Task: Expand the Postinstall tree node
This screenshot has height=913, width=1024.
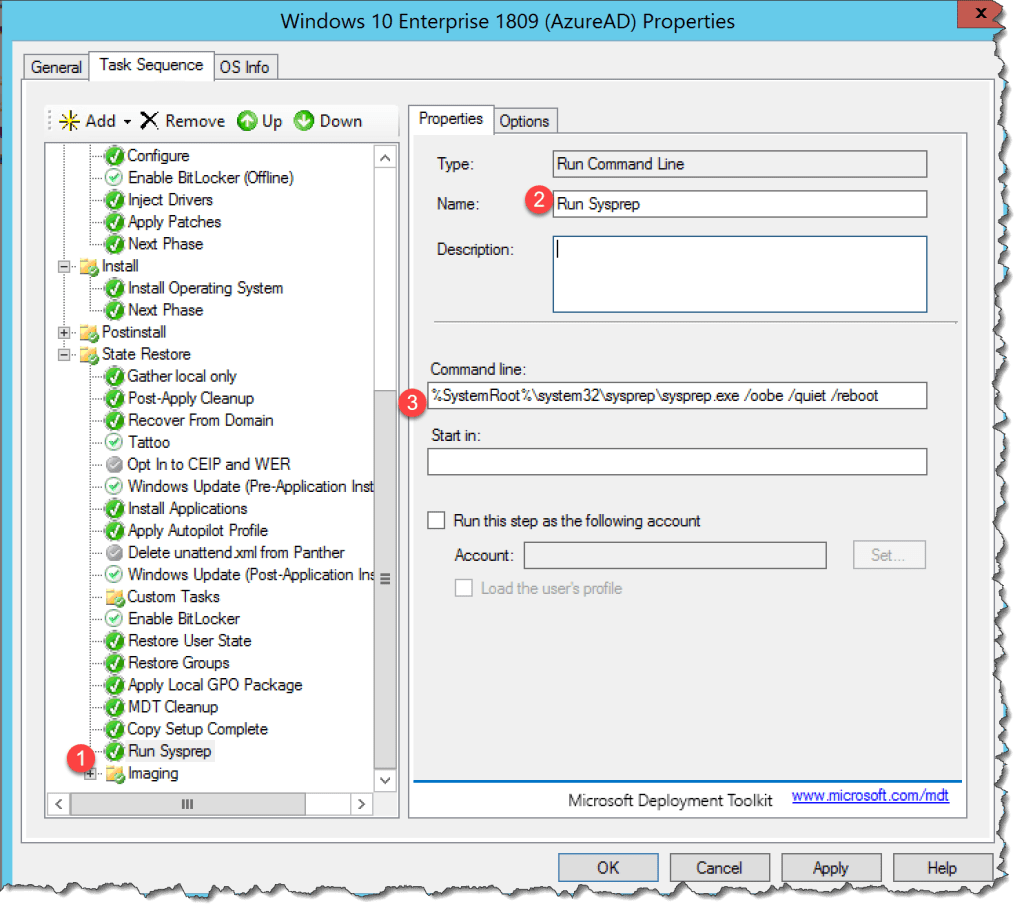Action: pos(62,332)
